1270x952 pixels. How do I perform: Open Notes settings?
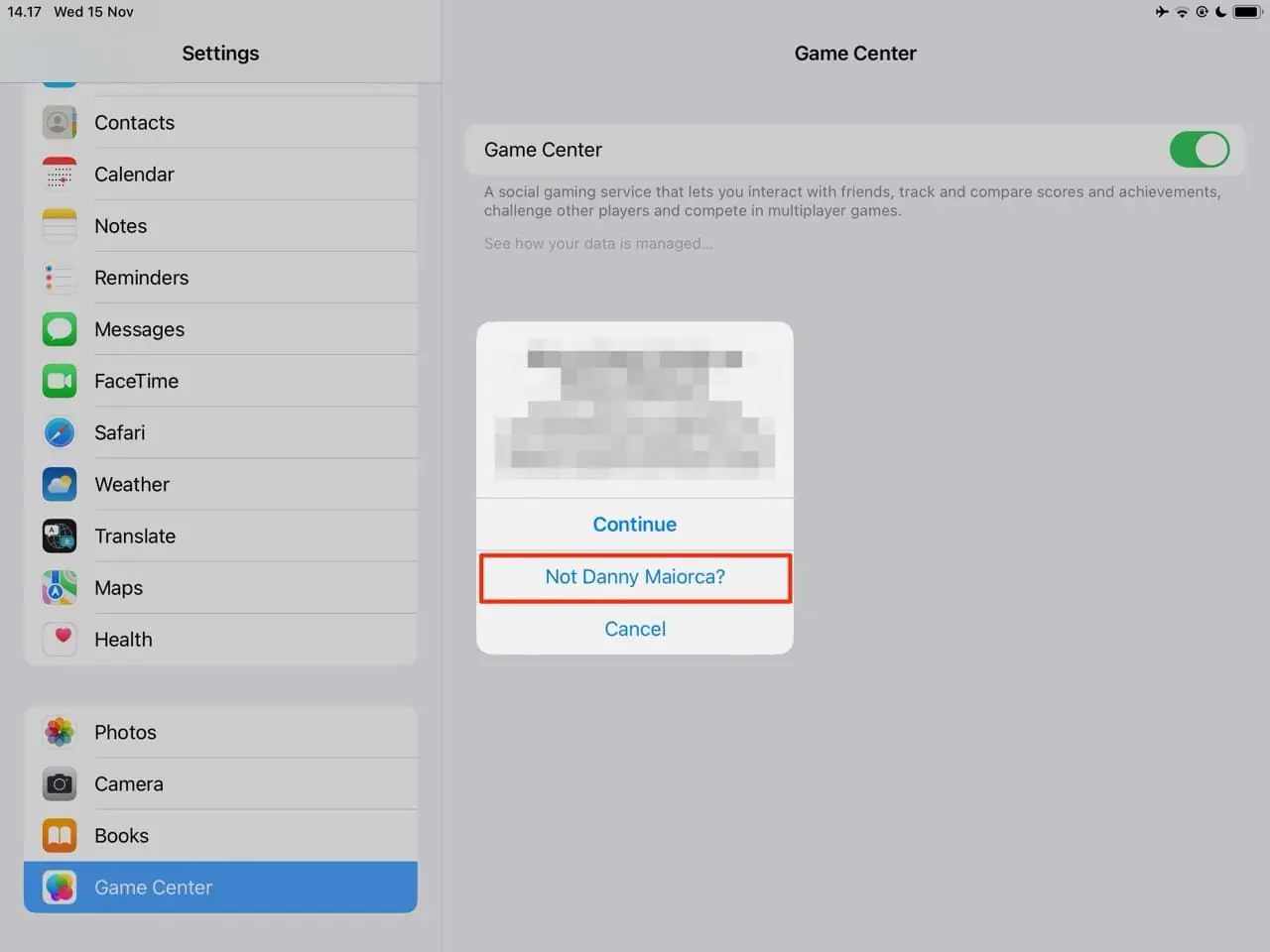pos(120,225)
